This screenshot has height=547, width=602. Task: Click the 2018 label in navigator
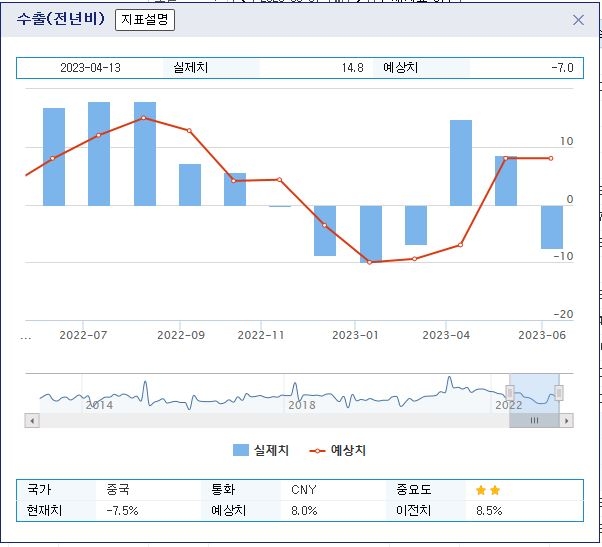coord(302,405)
